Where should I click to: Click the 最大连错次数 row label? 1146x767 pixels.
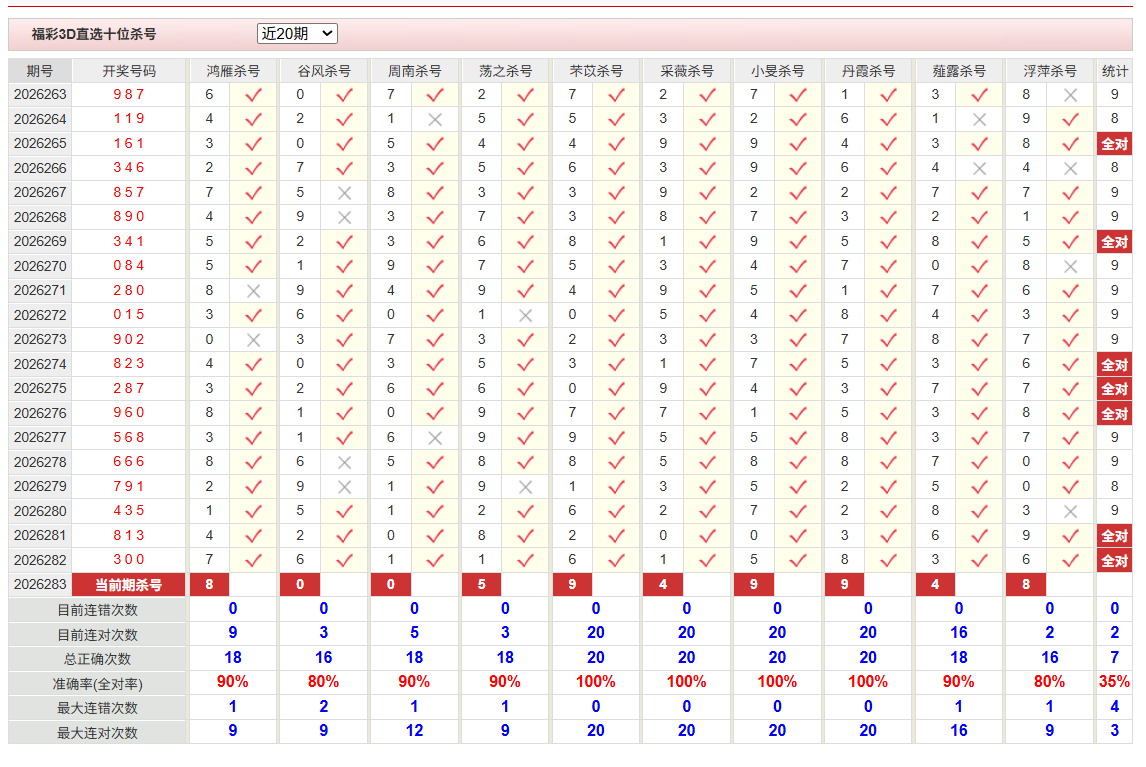(97, 708)
